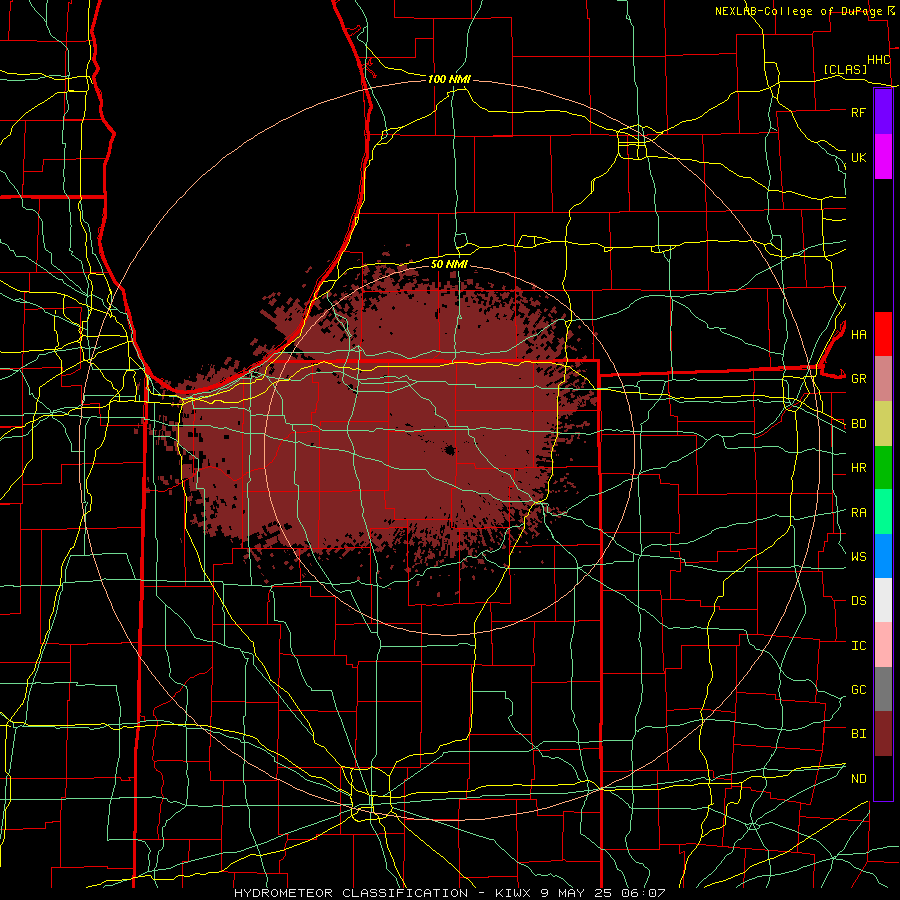
Task: Click the 'BI' legend label text
Action: coord(858,734)
